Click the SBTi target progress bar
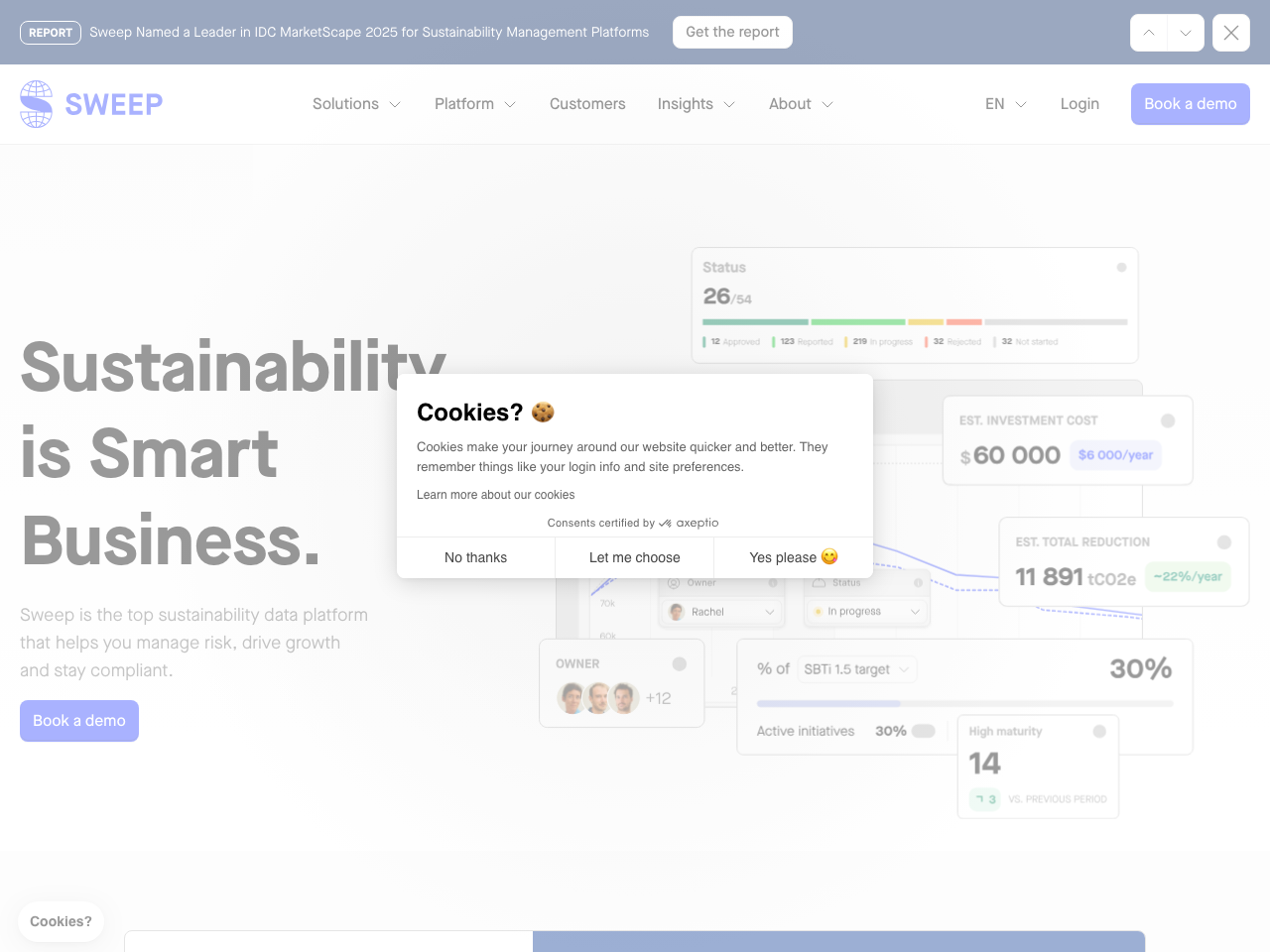 coord(964,703)
